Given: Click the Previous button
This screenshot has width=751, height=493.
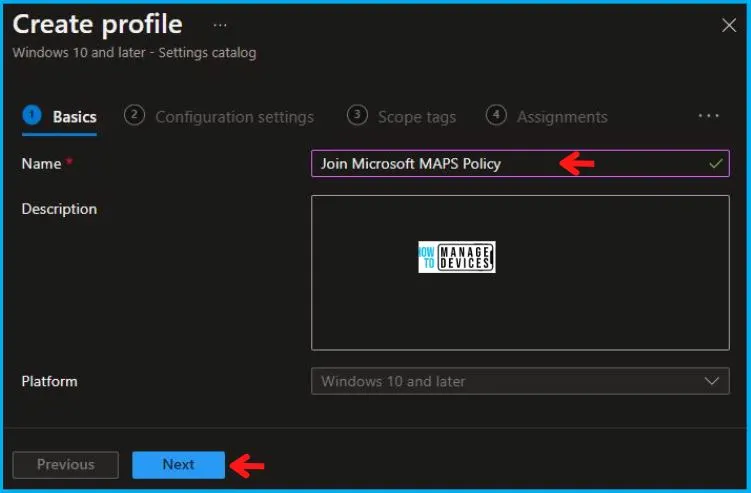Looking at the screenshot, I should coord(66,465).
